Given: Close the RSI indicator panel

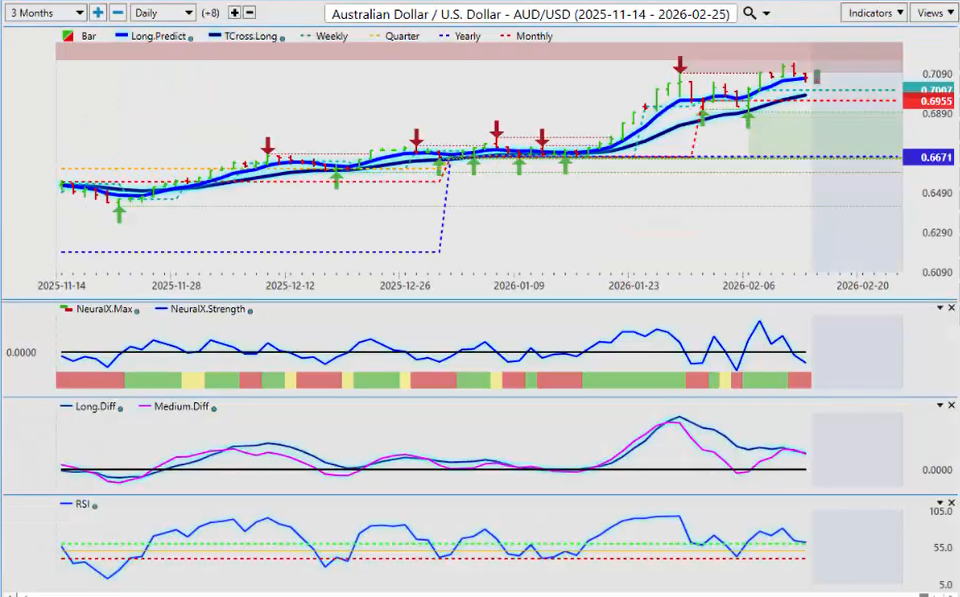Looking at the screenshot, I should click(x=951, y=501).
